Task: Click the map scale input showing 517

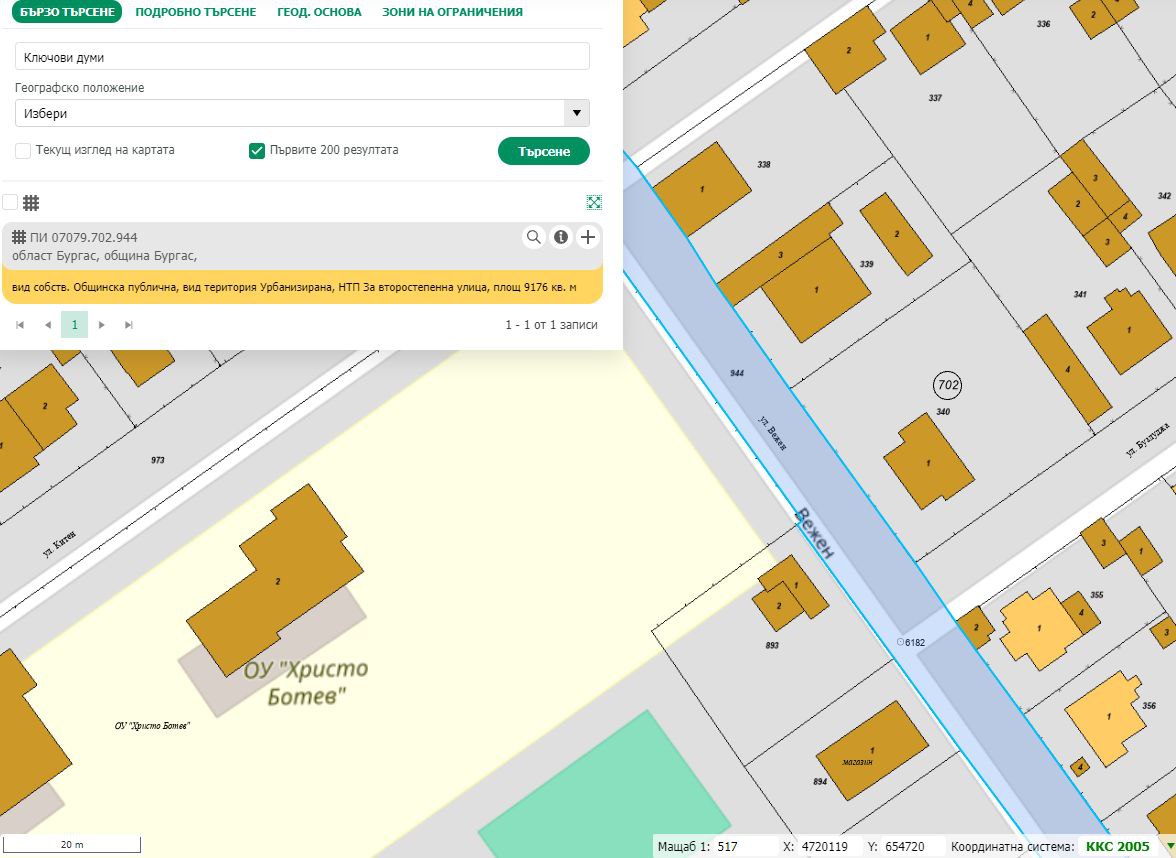Action: (743, 847)
